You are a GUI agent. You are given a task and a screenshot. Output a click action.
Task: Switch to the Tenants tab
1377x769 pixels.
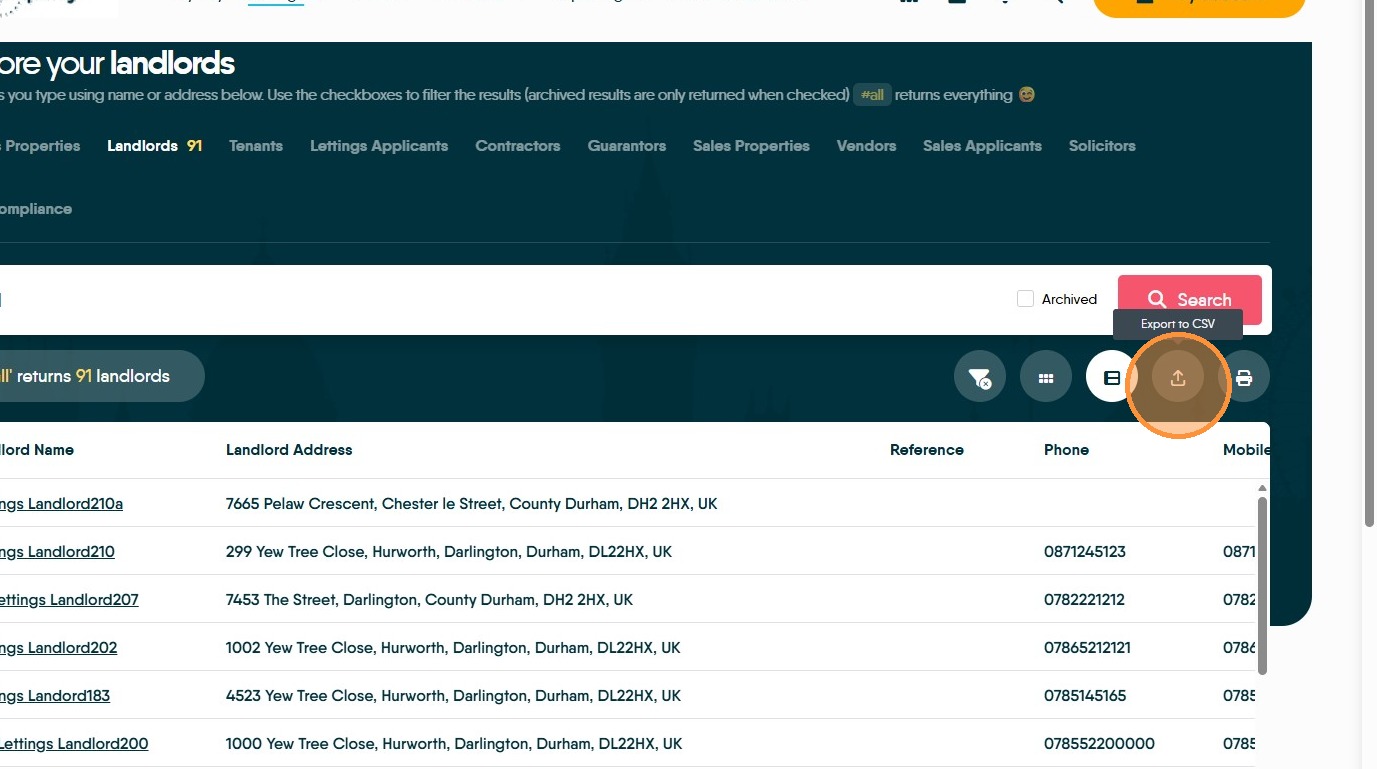(x=256, y=146)
